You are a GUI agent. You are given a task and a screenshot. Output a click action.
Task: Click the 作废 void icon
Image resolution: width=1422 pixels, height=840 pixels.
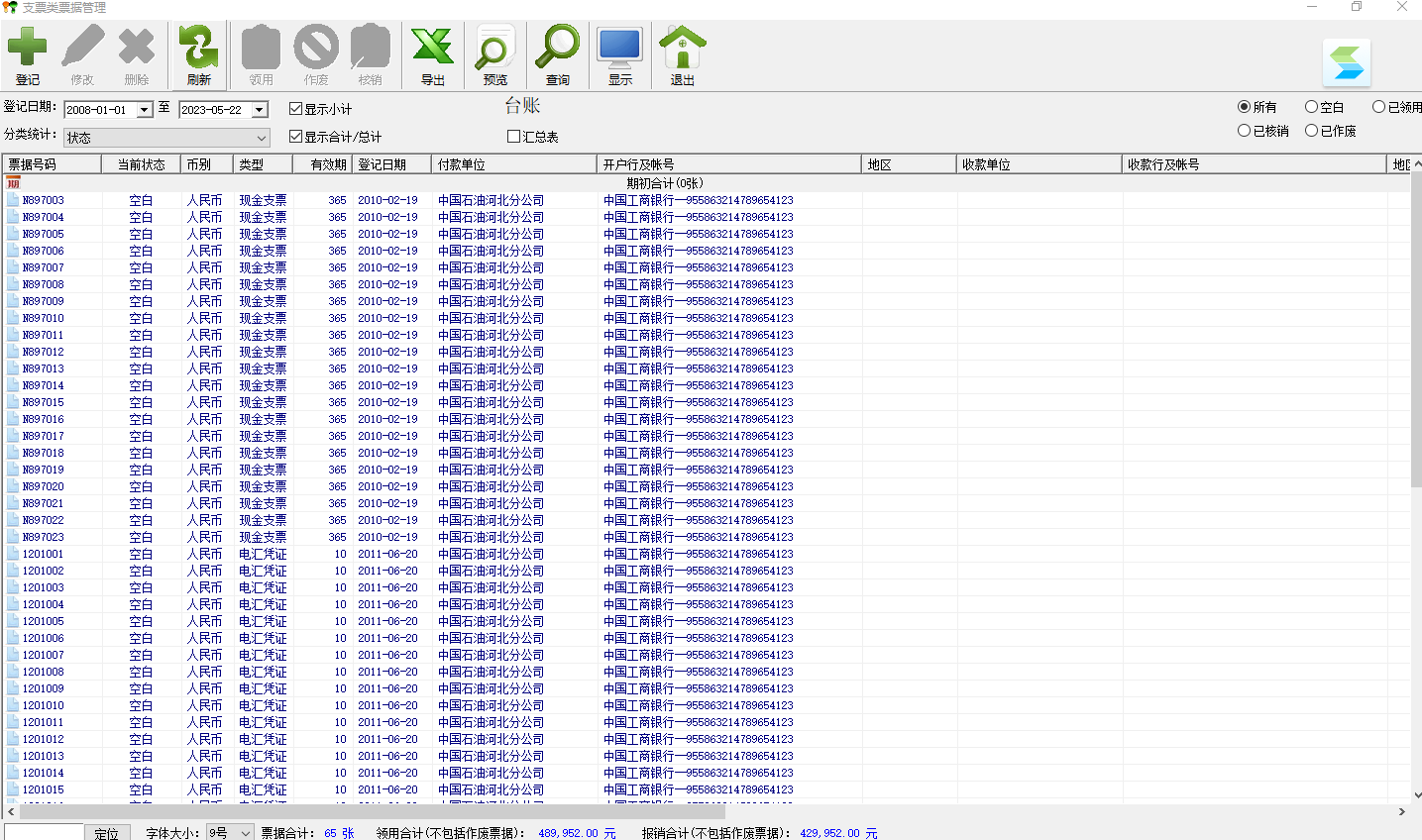pos(316,47)
